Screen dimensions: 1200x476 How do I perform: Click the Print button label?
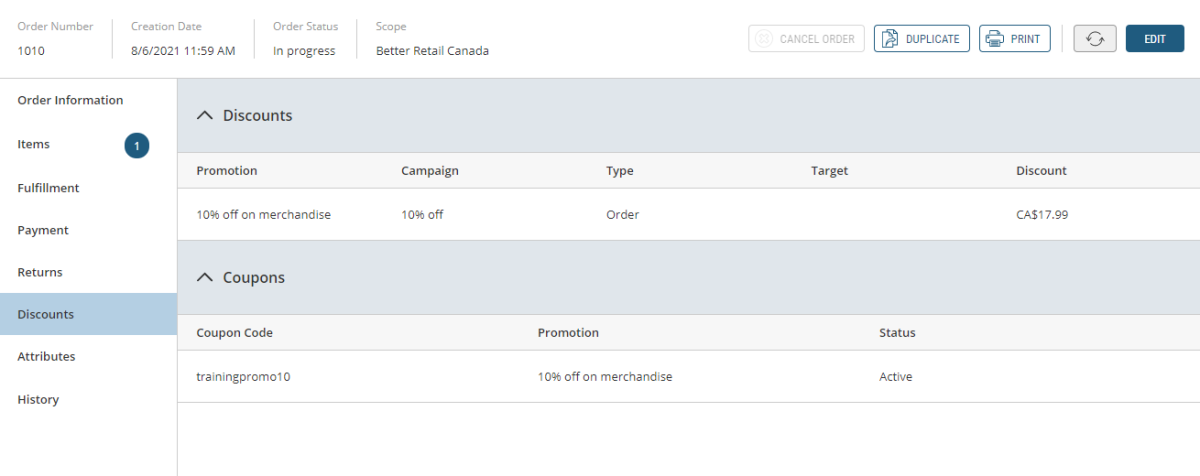pyautogui.click(x=1025, y=39)
